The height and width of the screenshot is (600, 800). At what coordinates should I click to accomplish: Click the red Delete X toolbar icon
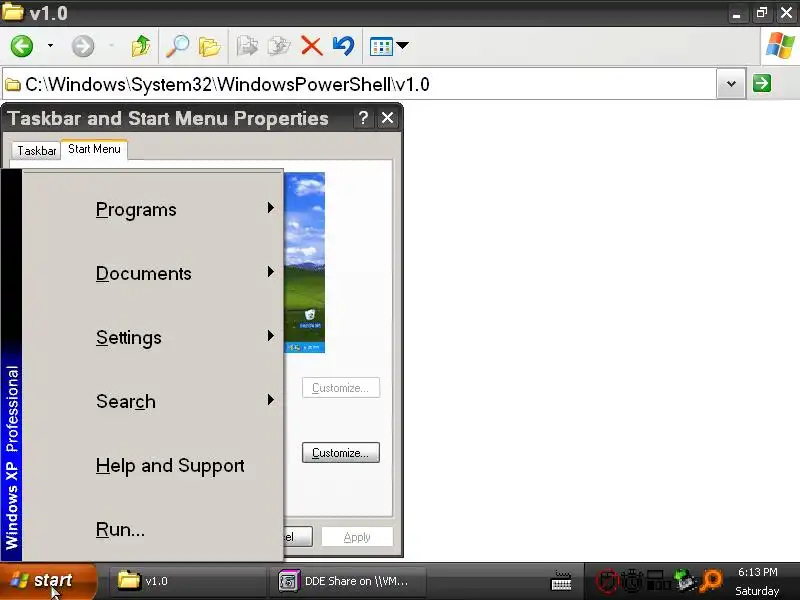311,46
